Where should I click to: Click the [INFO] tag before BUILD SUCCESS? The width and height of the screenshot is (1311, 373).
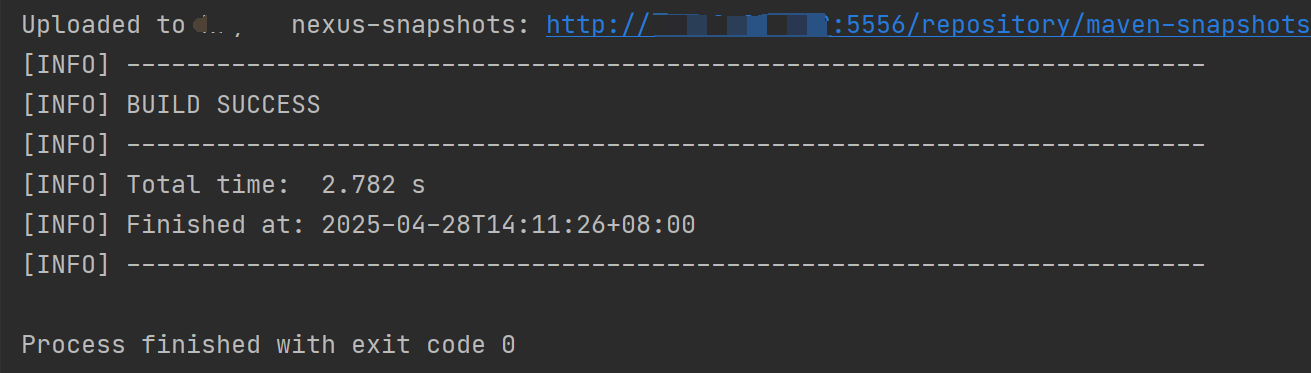click(x=66, y=105)
